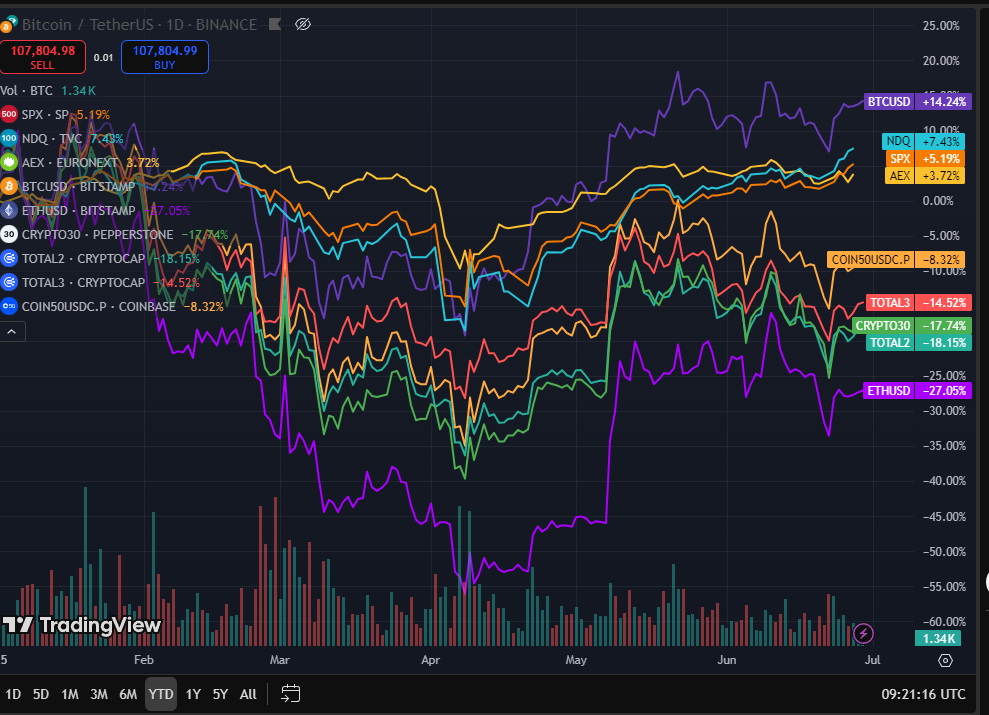Click the SPX 500 legend icon
Viewport: 989px width, 715px height.
pyautogui.click(x=9, y=115)
